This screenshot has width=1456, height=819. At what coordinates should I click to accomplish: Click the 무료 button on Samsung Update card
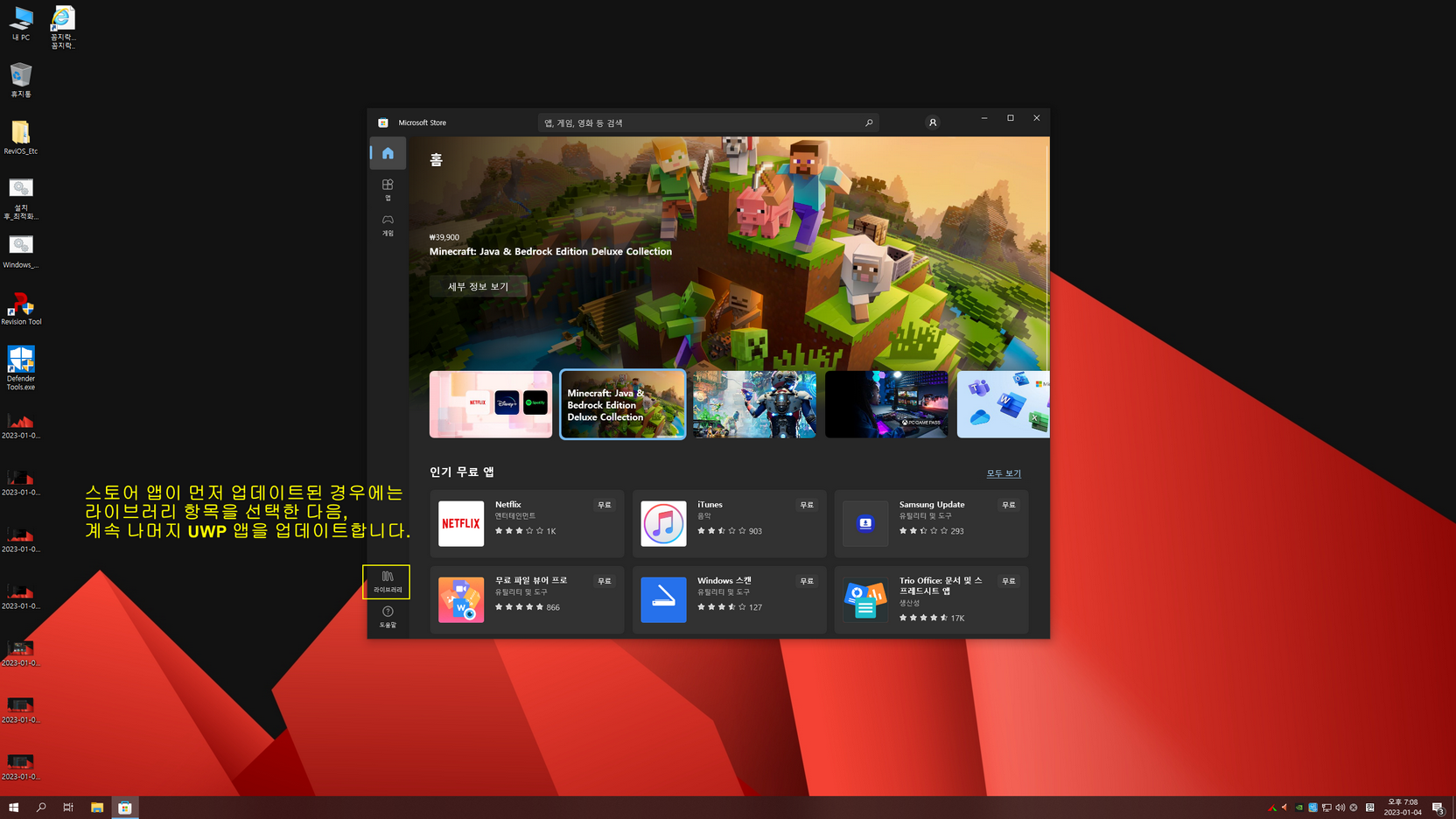(1009, 505)
